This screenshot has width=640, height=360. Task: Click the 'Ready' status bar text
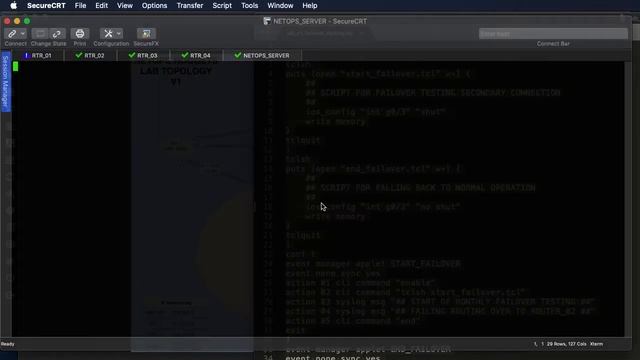[8, 344]
